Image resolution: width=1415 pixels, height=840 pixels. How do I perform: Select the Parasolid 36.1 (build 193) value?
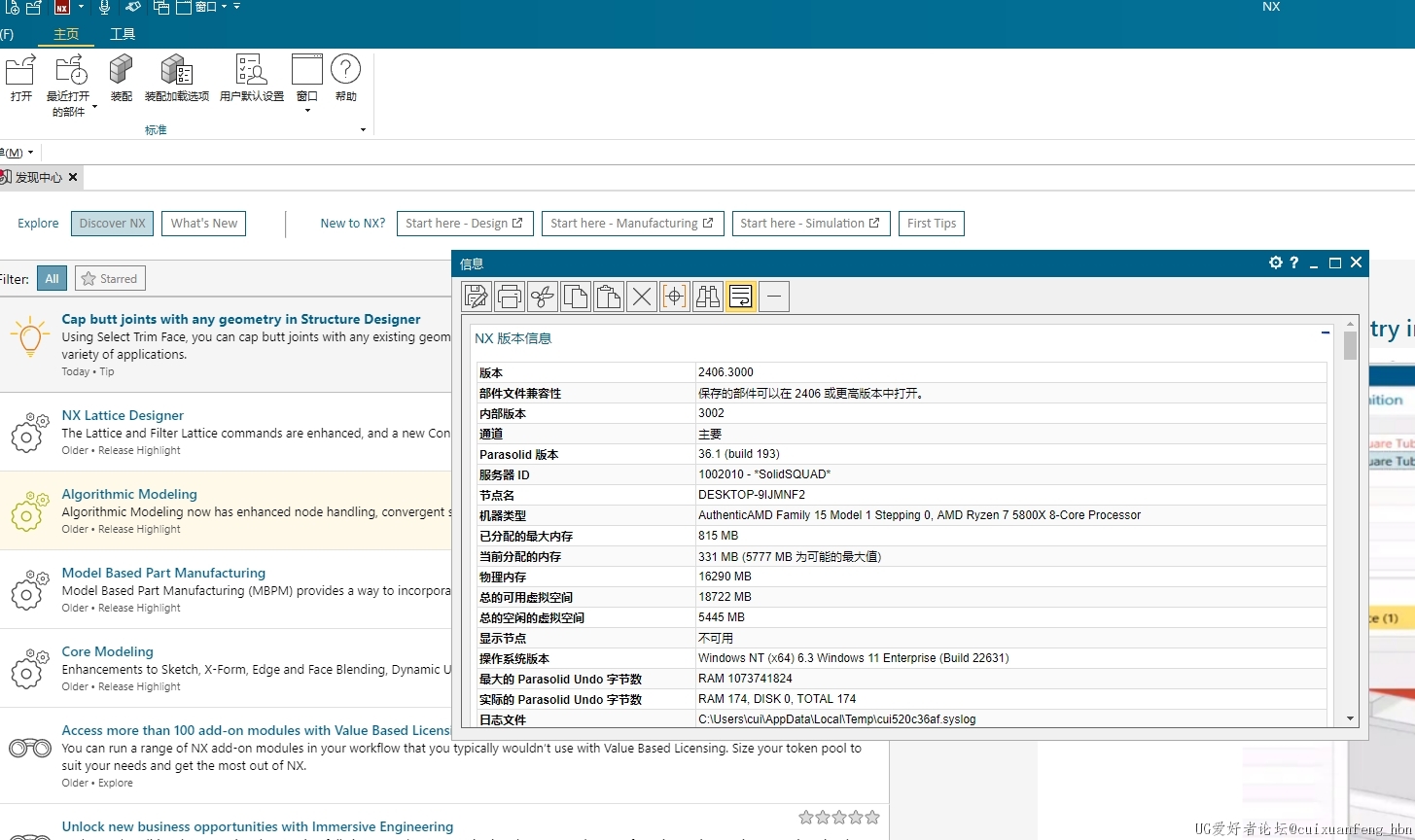[739, 454]
